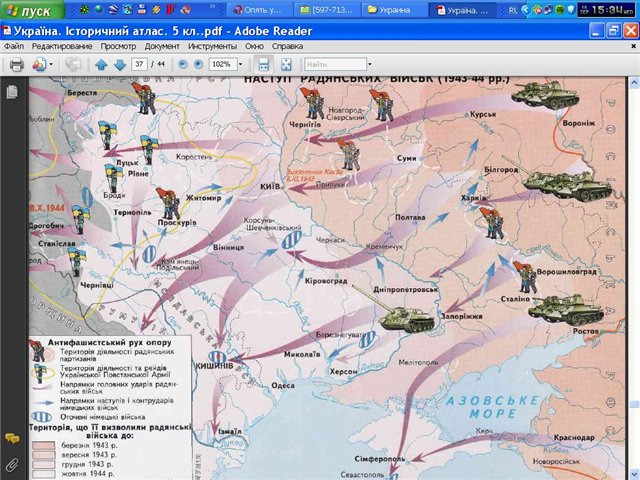Click the zoom percentage field showing 102%

pyautogui.click(x=222, y=64)
